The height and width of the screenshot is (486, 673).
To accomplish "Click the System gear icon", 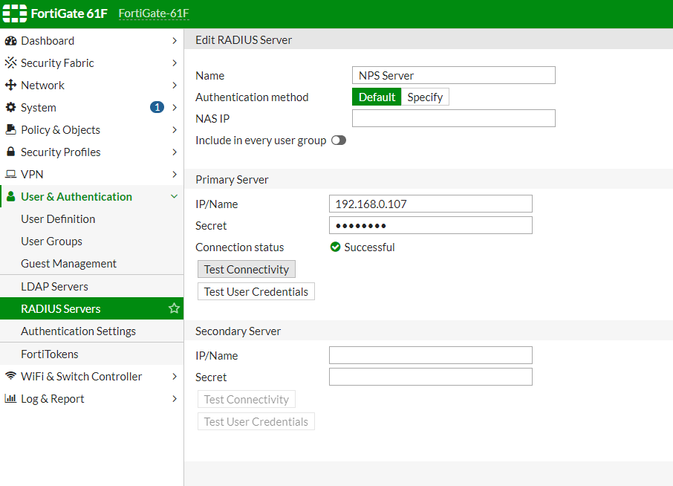I will pyautogui.click(x=11, y=108).
